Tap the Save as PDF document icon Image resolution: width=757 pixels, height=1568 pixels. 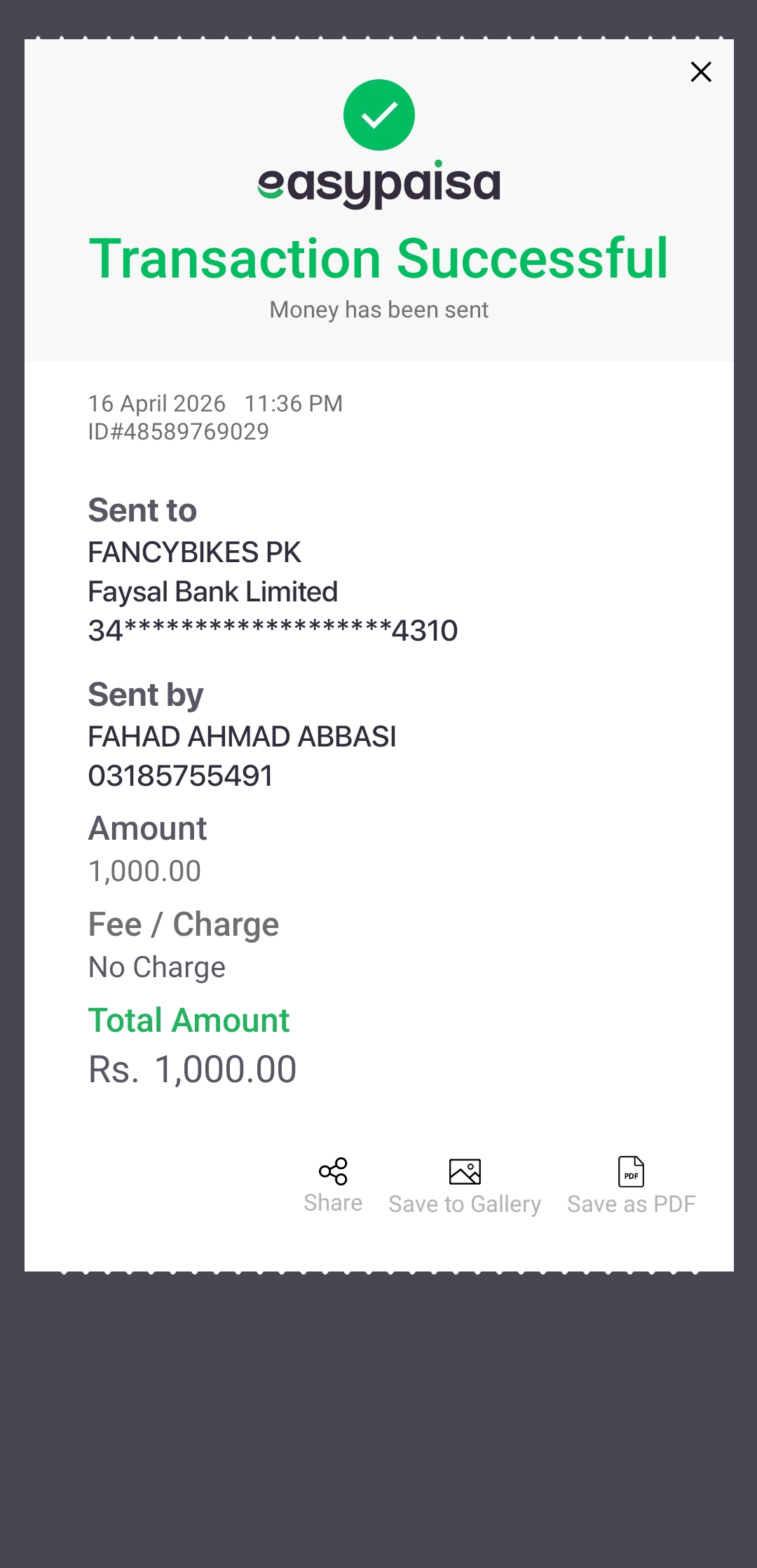[x=631, y=1171]
